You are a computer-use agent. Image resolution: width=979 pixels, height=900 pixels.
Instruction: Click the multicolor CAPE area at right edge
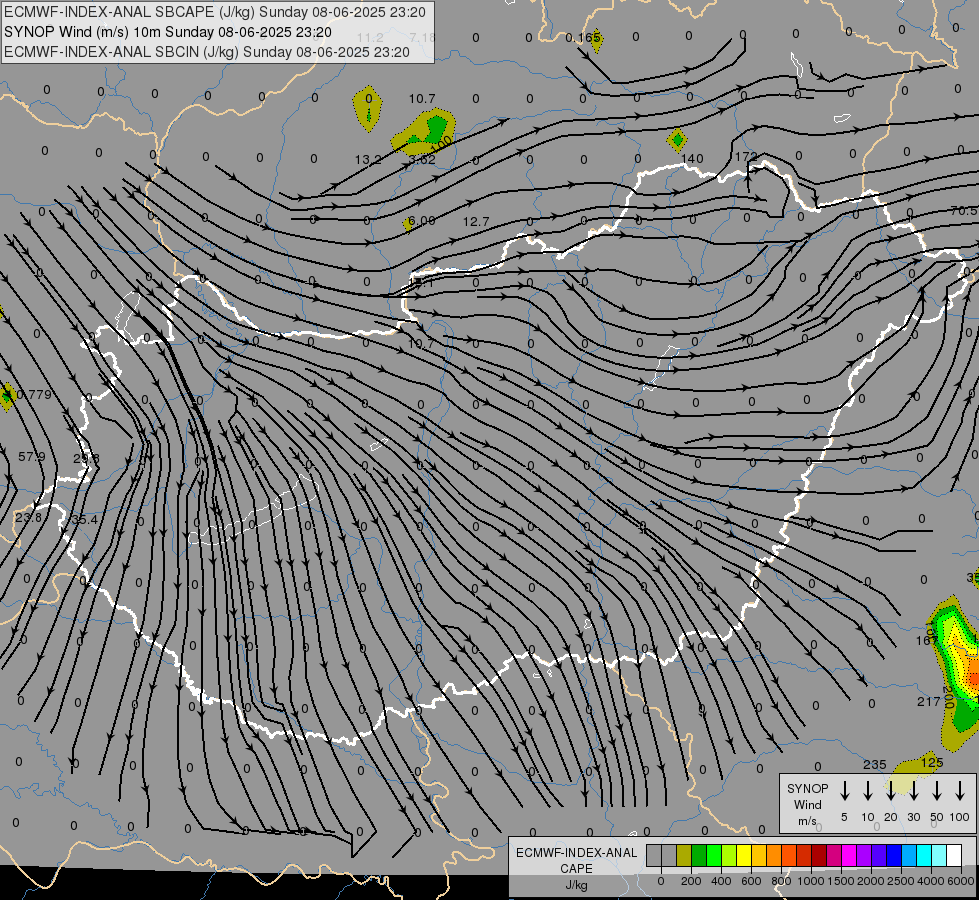point(954,671)
